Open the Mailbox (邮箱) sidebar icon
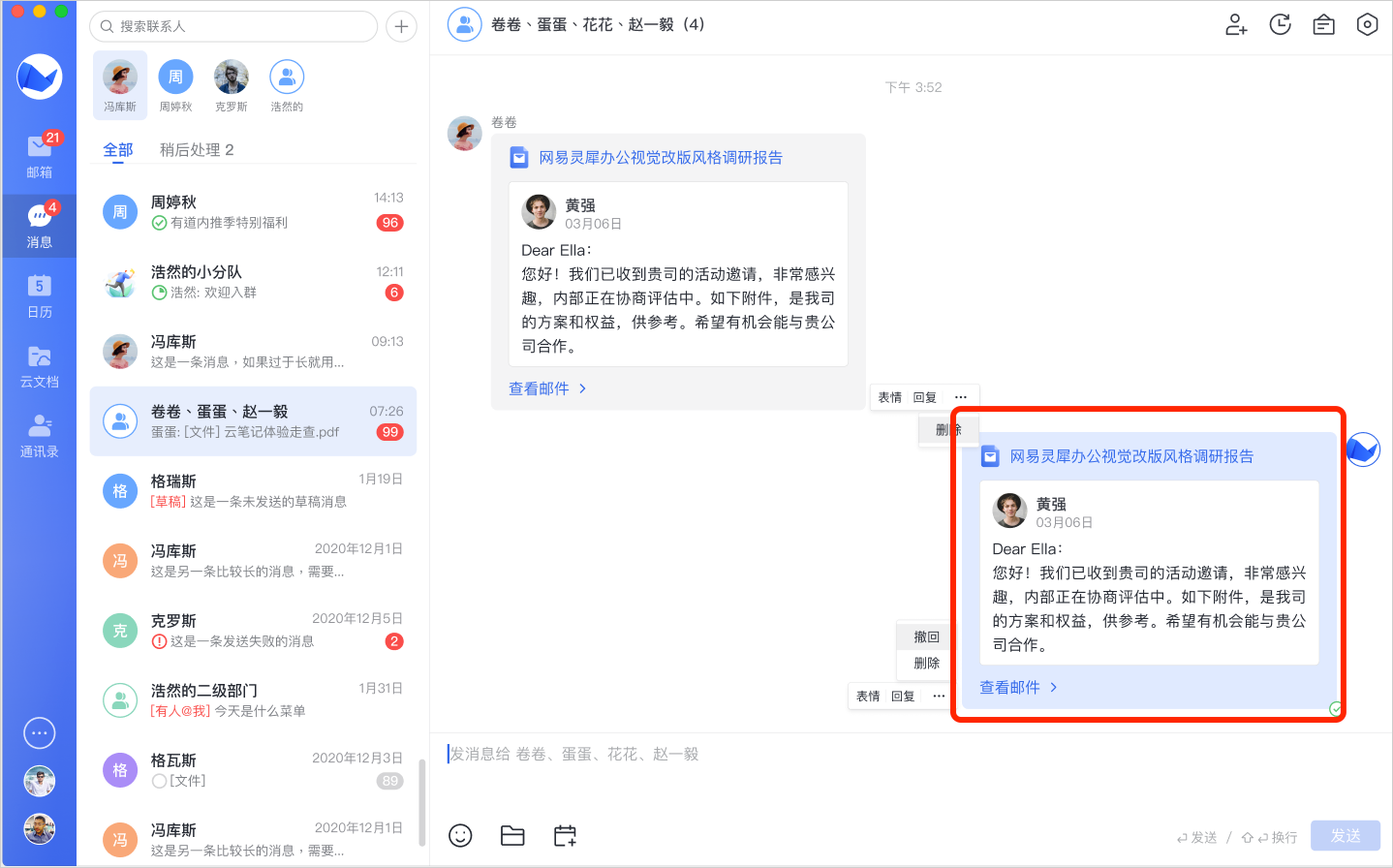 [40, 156]
